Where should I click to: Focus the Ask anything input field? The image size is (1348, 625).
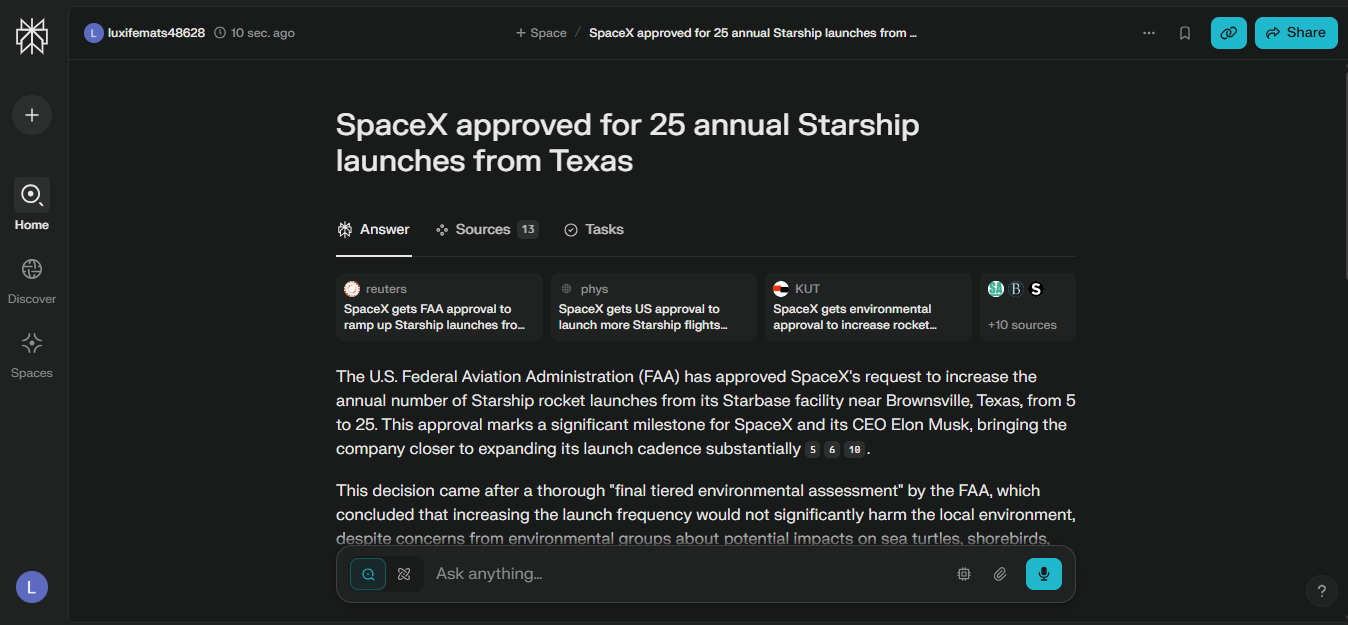tap(686, 574)
